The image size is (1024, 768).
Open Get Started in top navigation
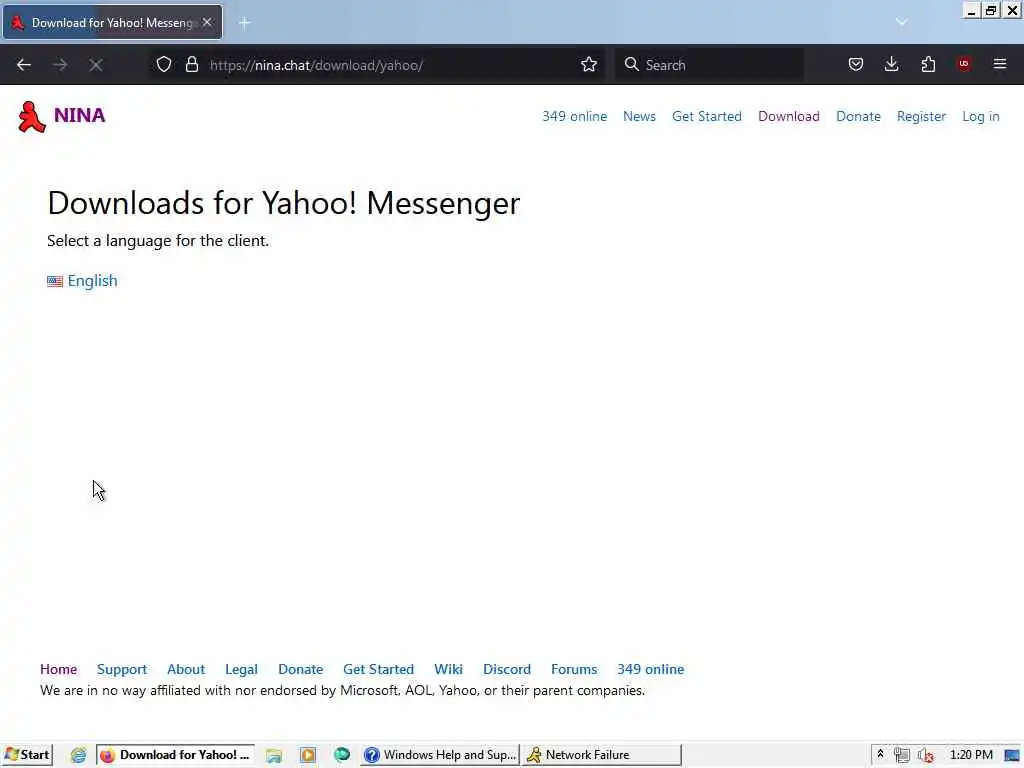coord(707,116)
